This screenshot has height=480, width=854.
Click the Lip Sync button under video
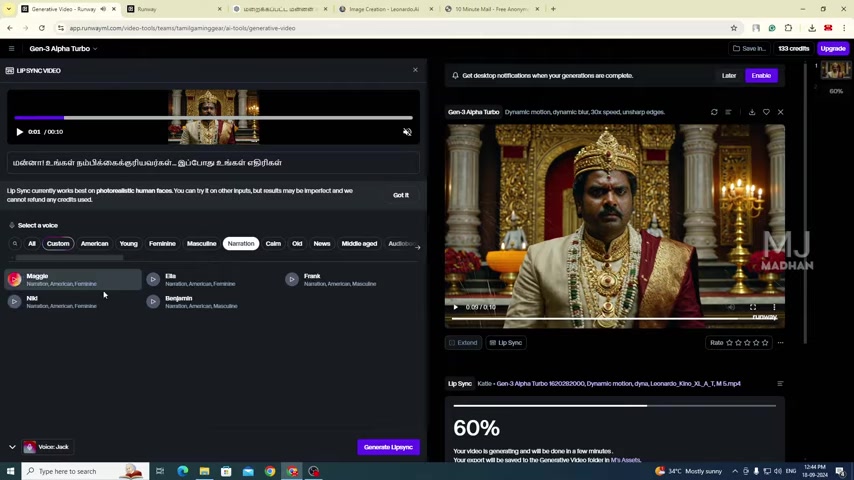pyautogui.click(x=506, y=343)
